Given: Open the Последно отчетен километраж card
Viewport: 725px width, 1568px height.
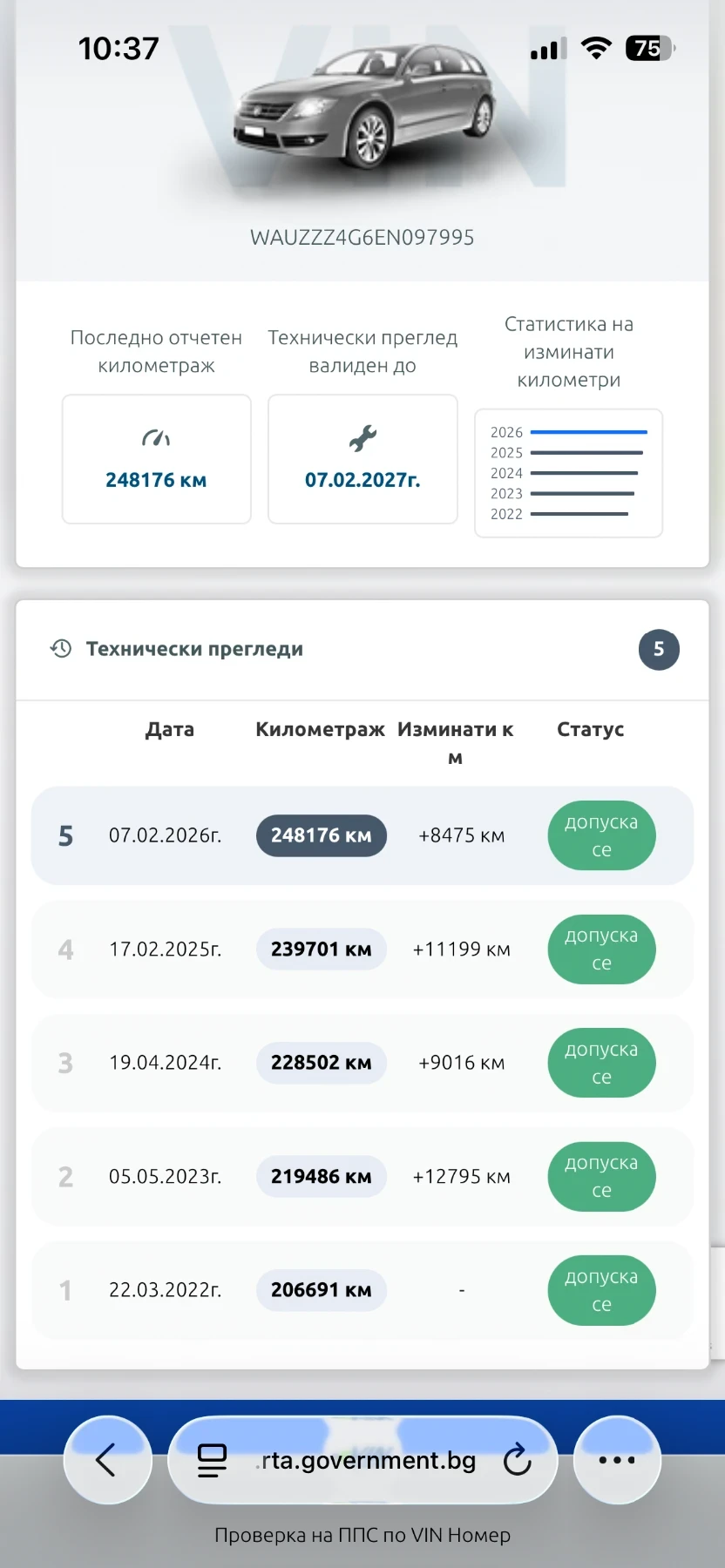Looking at the screenshot, I should point(157,459).
